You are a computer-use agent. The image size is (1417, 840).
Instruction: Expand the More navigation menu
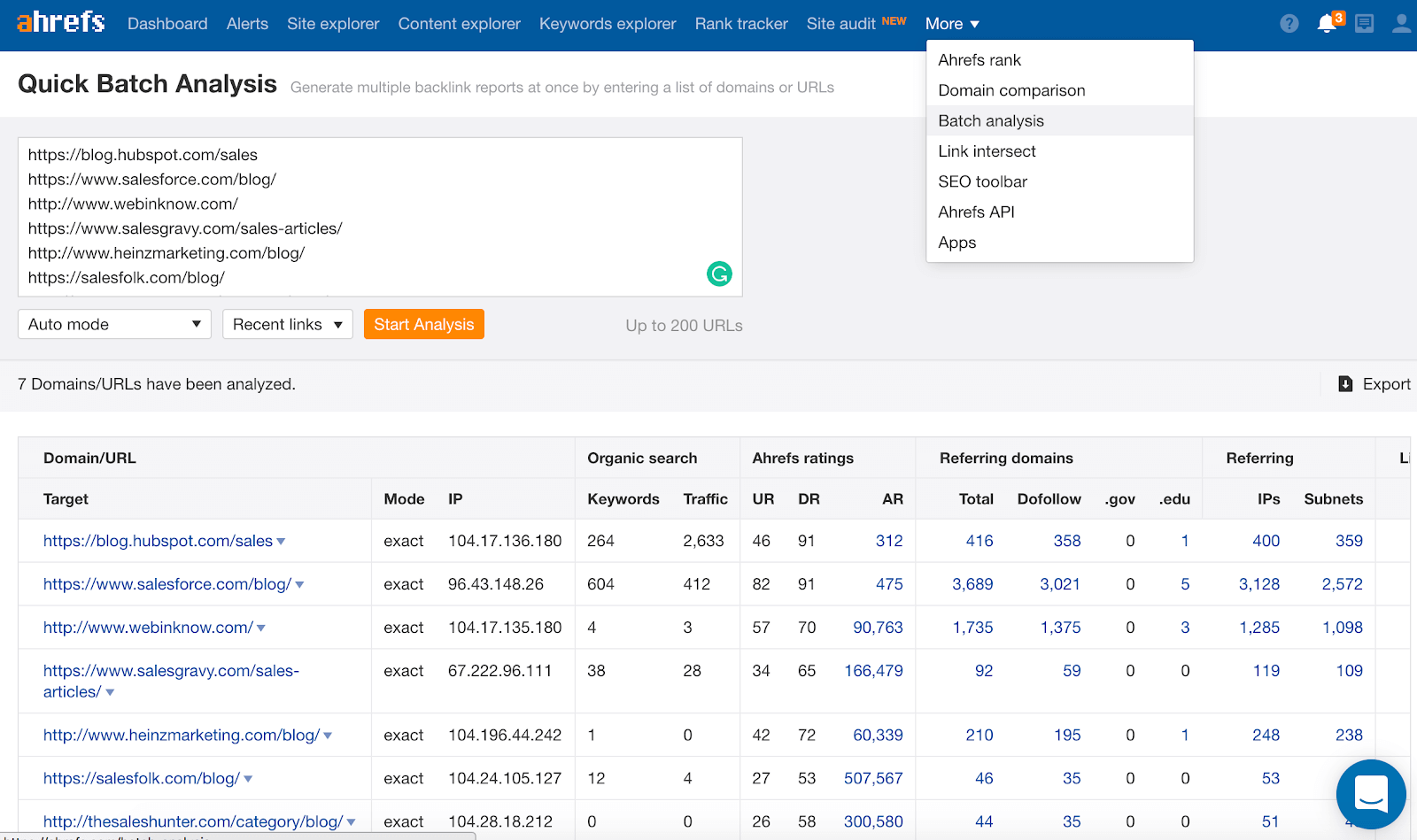951,24
